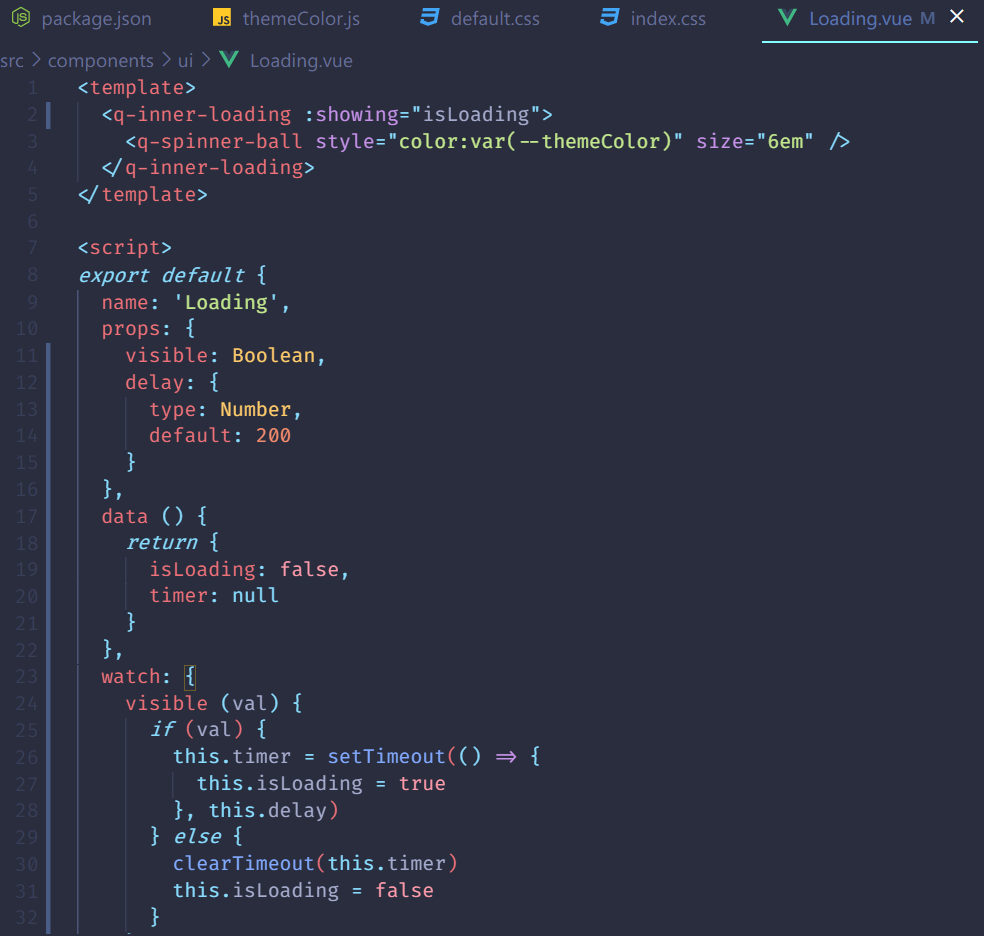Click 'timer: null' on line 20
Image resolution: width=984 pixels, height=936 pixels.
214,595
